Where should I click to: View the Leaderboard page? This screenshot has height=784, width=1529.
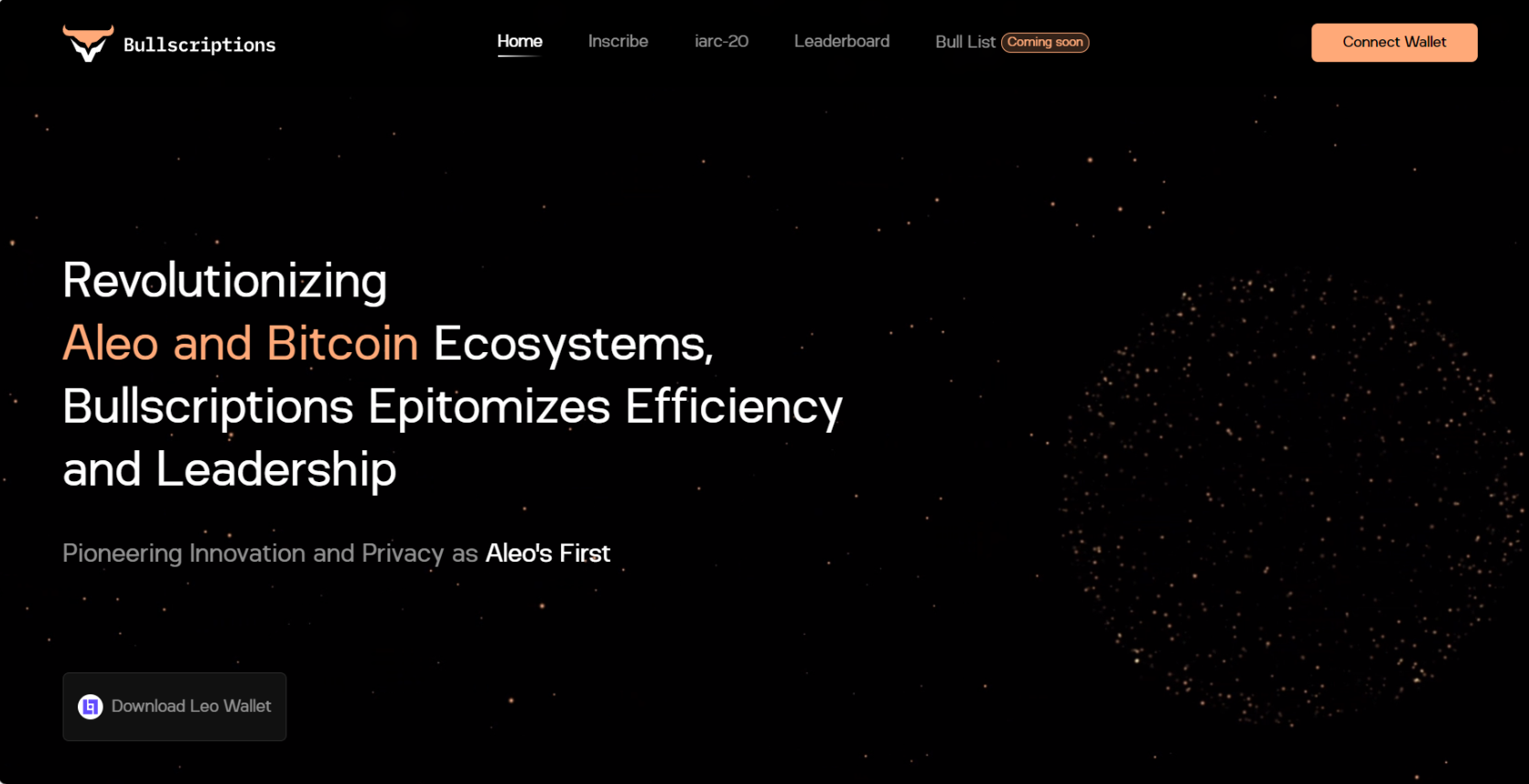[x=842, y=41]
